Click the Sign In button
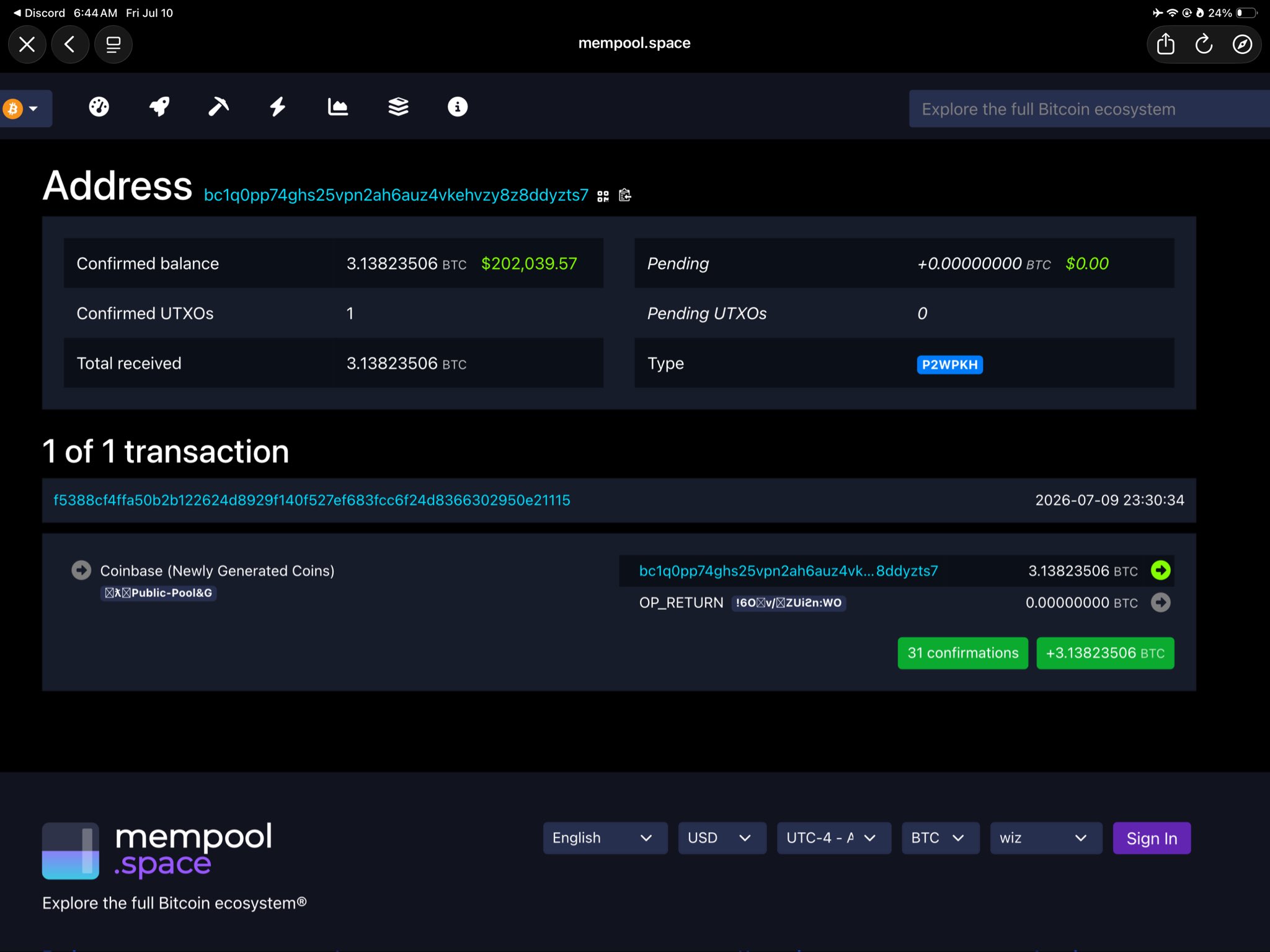Image resolution: width=1270 pixels, height=952 pixels. 1152,839
